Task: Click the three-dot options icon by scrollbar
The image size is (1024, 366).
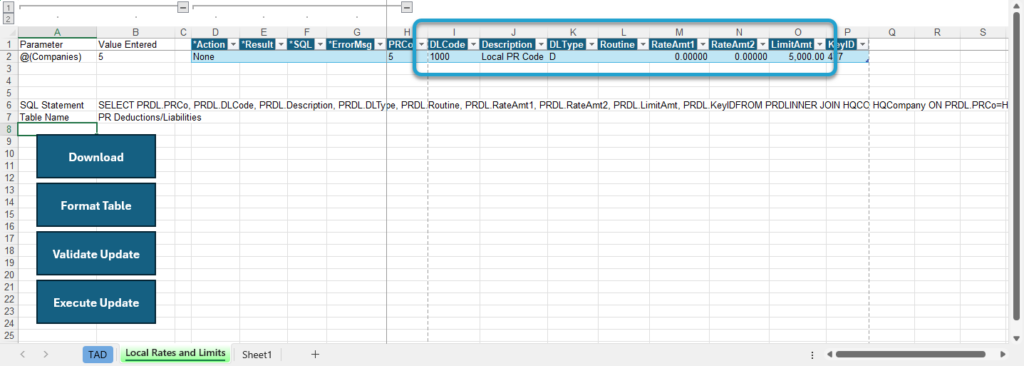Action: (812, 354)
